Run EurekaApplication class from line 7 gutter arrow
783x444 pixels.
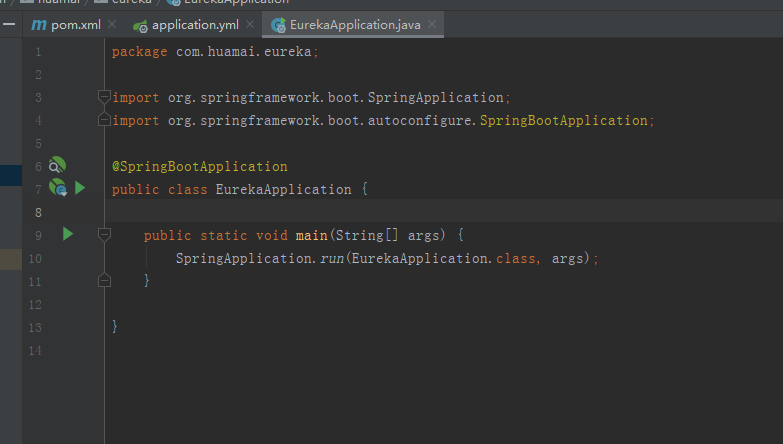[x=80, y=188]
